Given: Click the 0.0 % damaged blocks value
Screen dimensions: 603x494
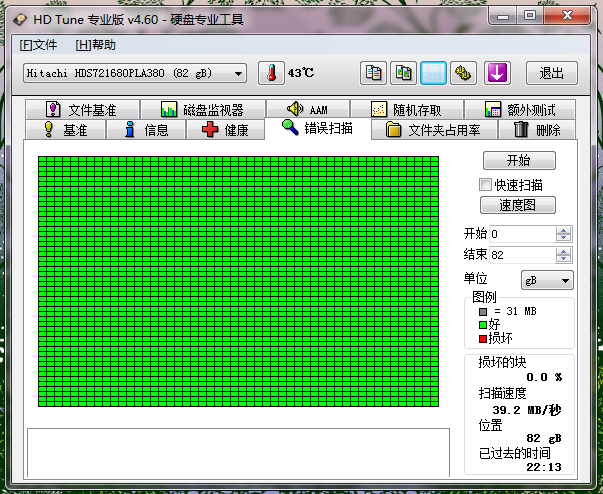Looking at the screenshot, I should coord(544,377).
